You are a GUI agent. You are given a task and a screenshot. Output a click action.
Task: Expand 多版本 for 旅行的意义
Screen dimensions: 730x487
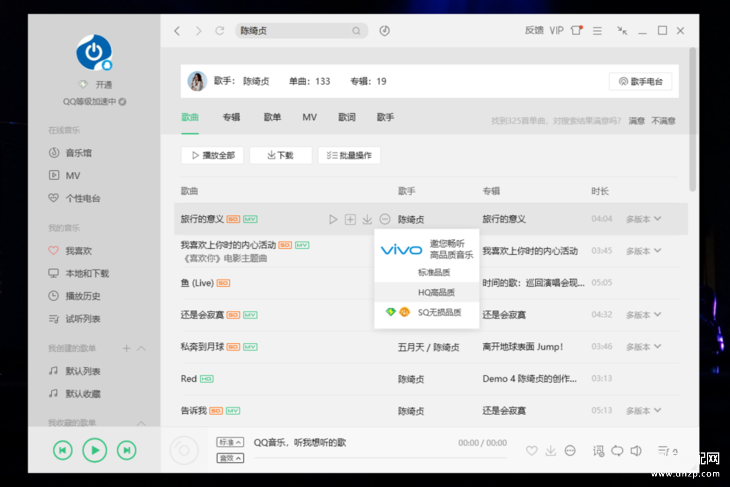pyautogui.click(x=643, y=219)
